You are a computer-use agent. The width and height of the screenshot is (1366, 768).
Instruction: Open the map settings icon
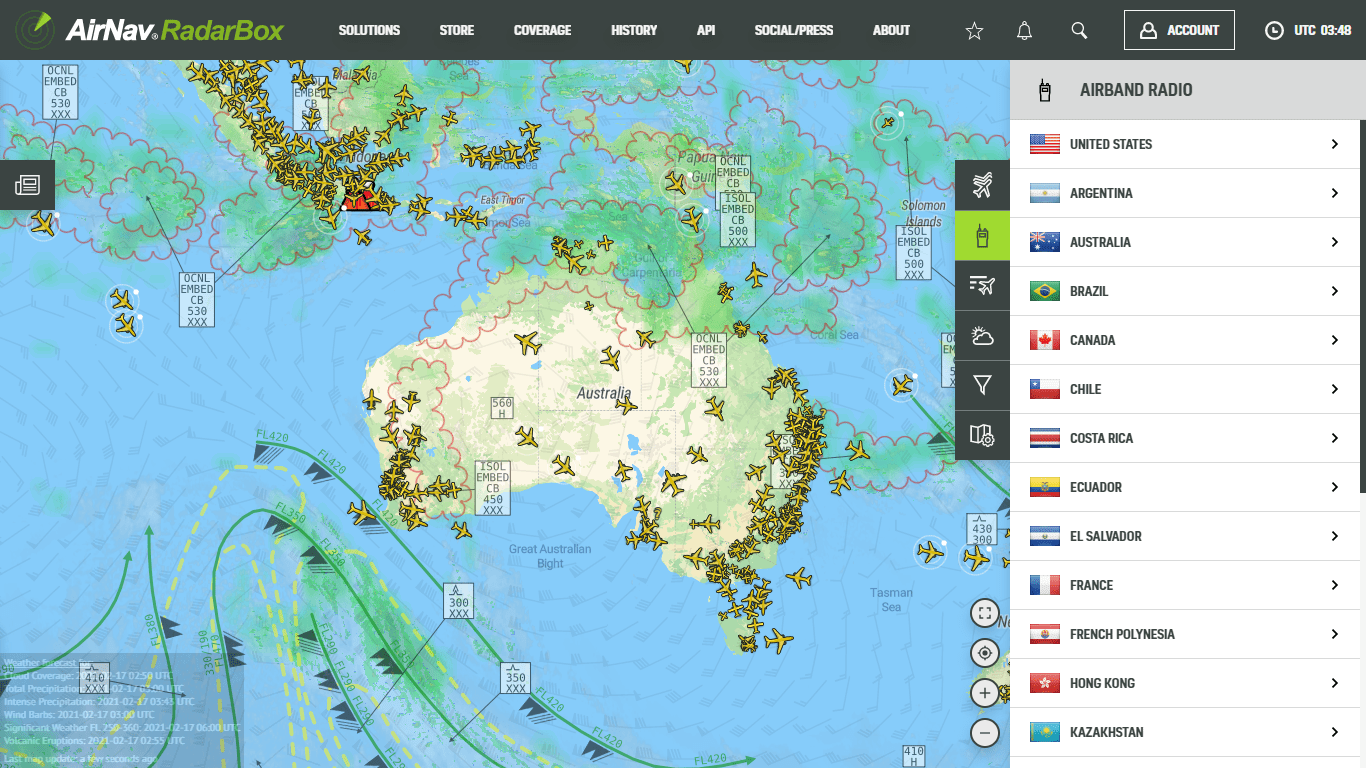[x=982, y=435]
